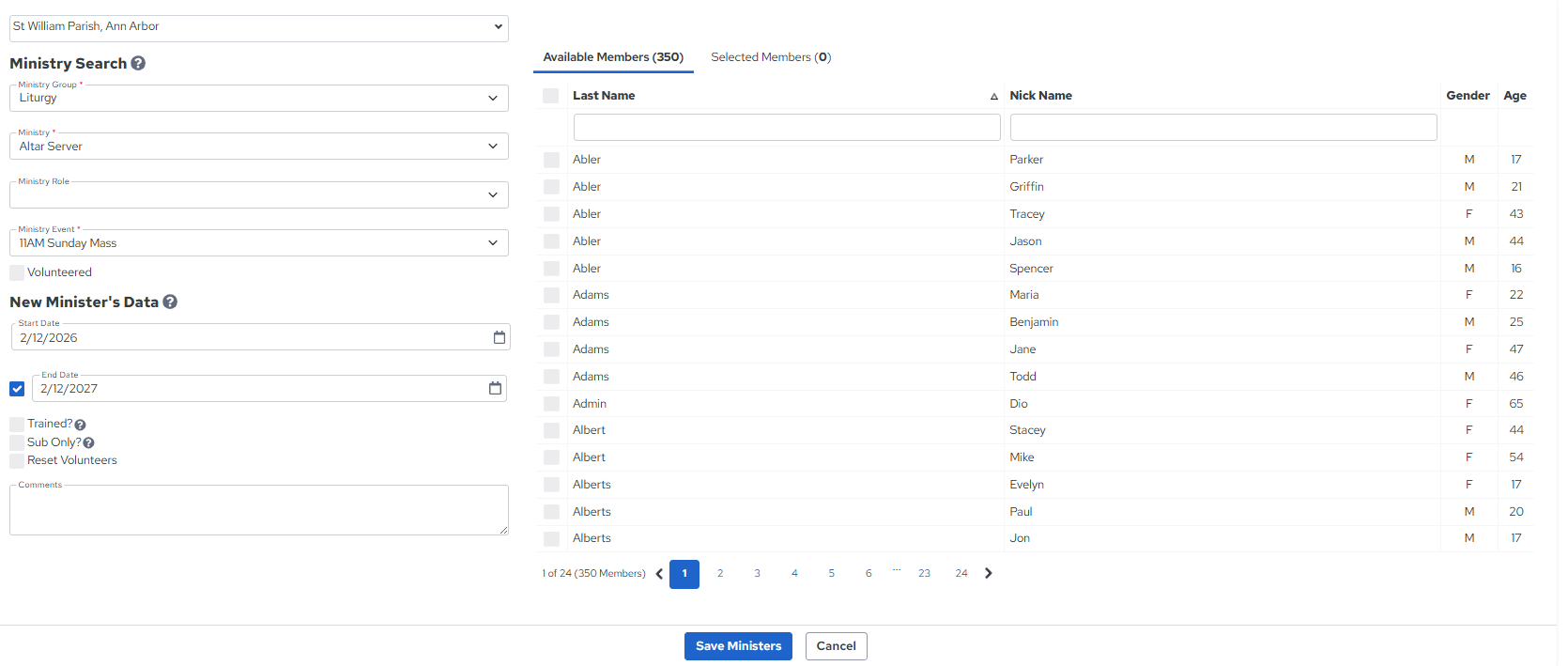
Task: Focus the Last Name filter field
Action: 787,127
